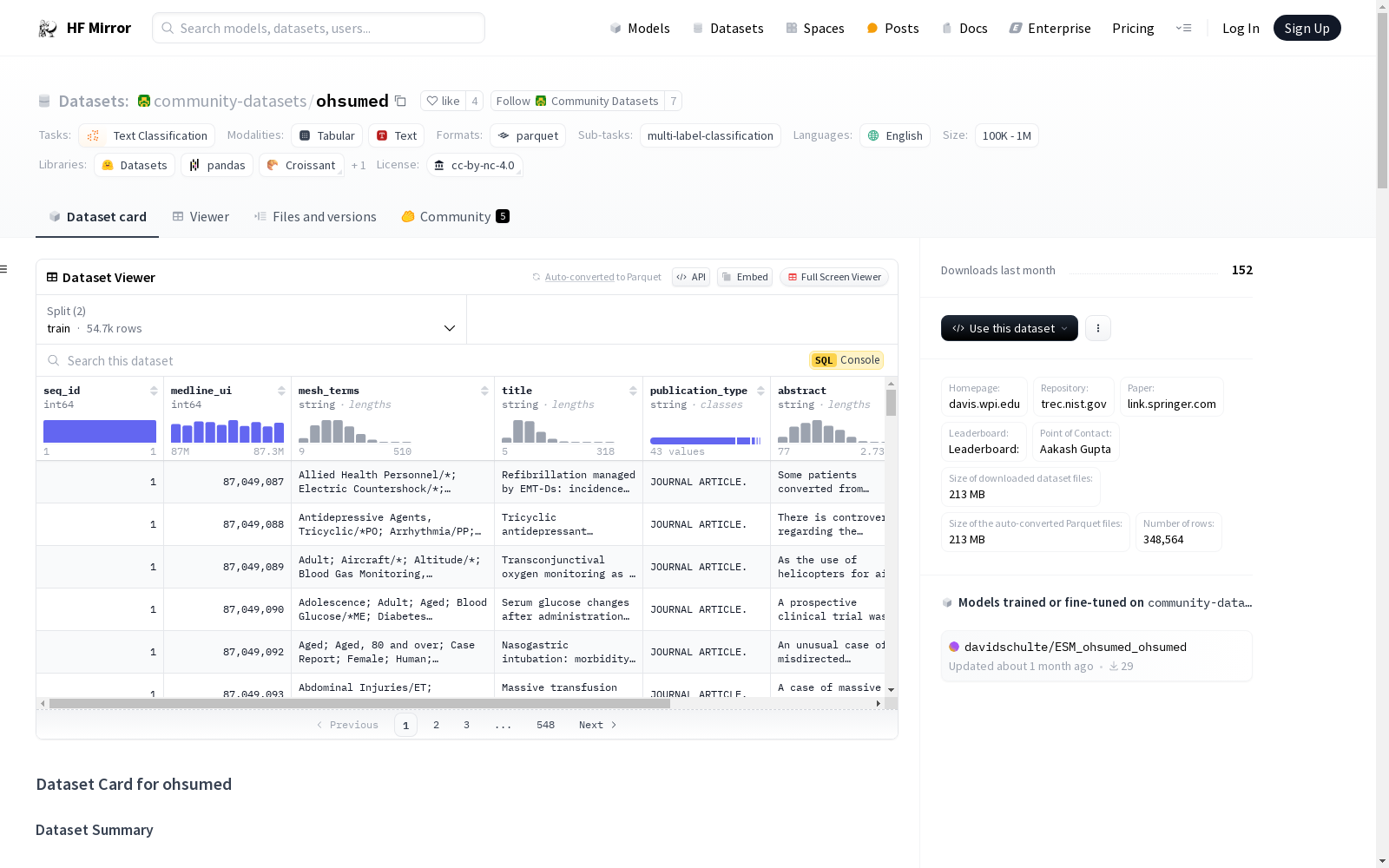
Task: Click the Datasets heading database icon
Action: [x=44, y=101]
